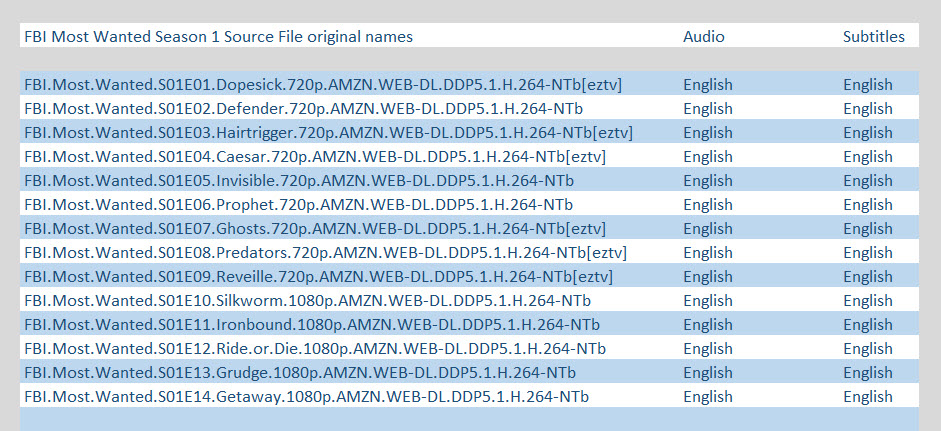Select the header cell 'FBI Most Wanted Season 1 Source File original names'

pyautogui.click(x=218, y=37)
